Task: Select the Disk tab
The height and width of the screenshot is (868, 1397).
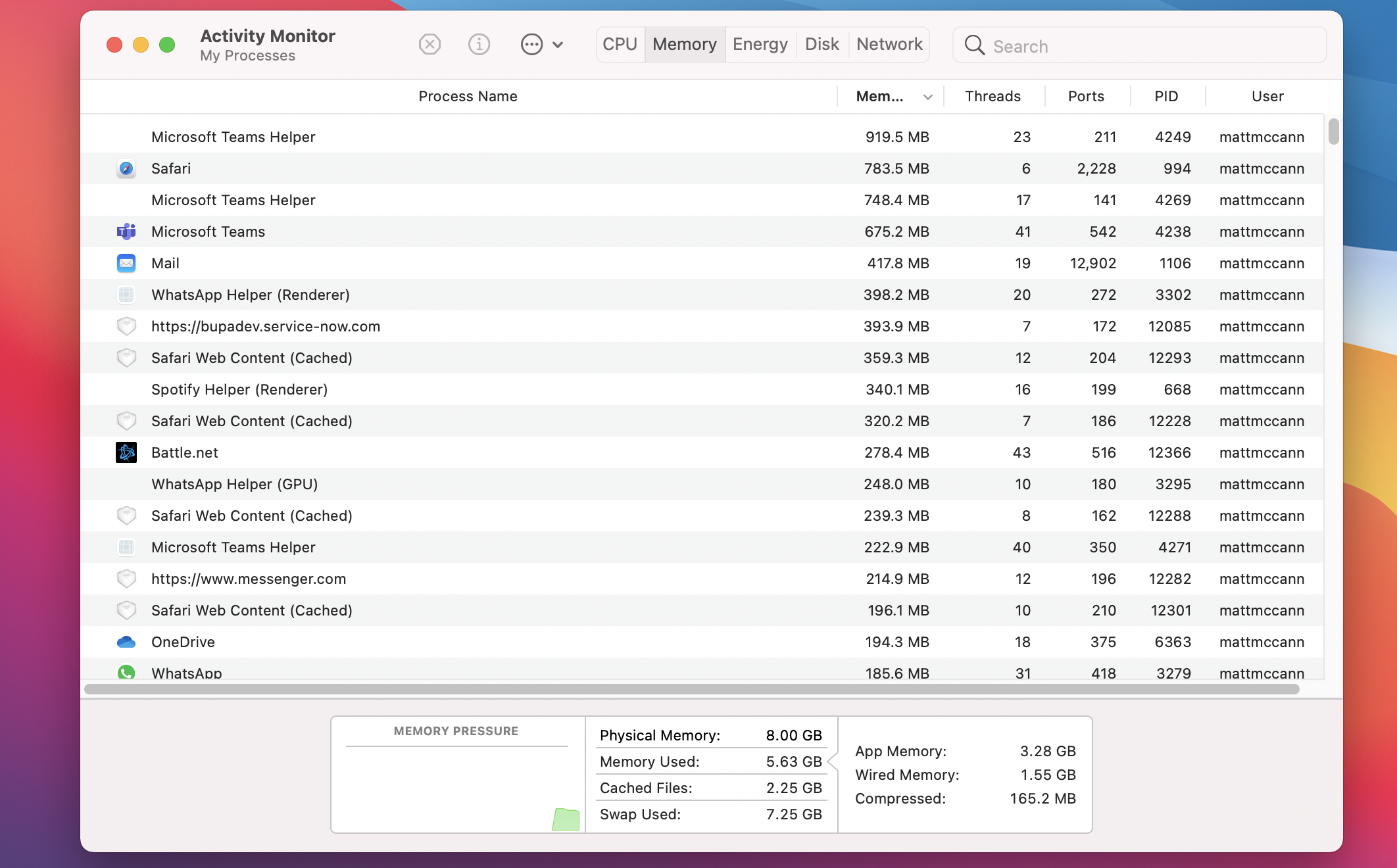Action: [x=821, y=45]
